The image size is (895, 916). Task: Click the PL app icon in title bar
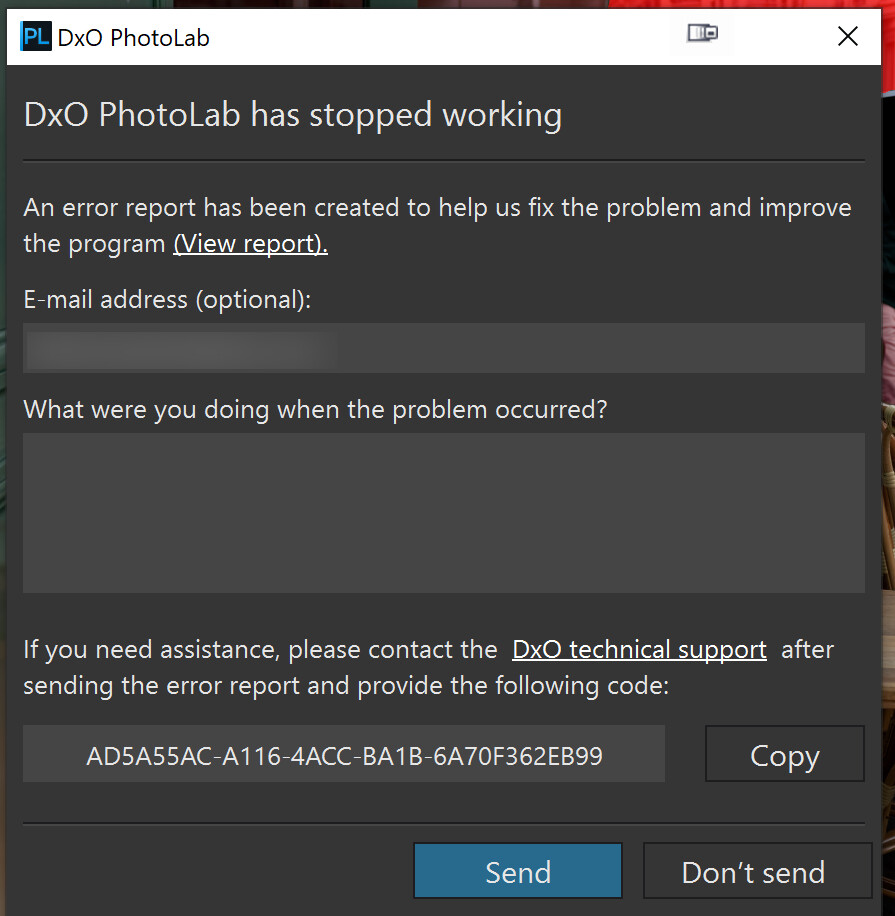pyautogui.click(x=36, y=37)
